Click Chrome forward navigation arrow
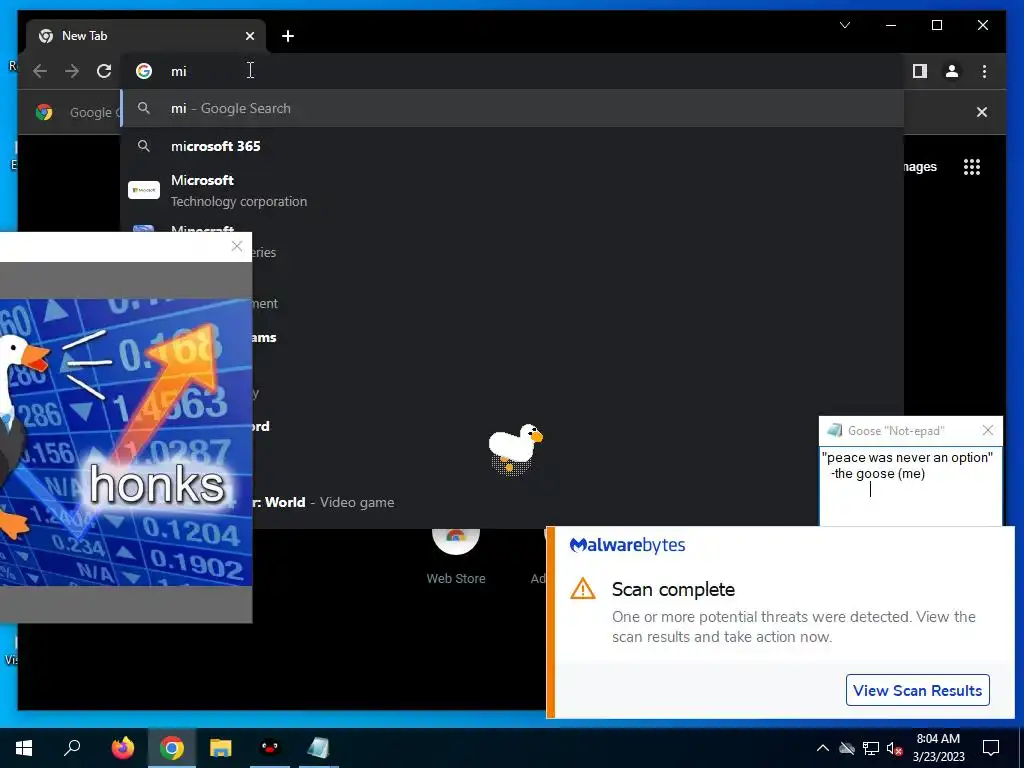 pos(72,71)
